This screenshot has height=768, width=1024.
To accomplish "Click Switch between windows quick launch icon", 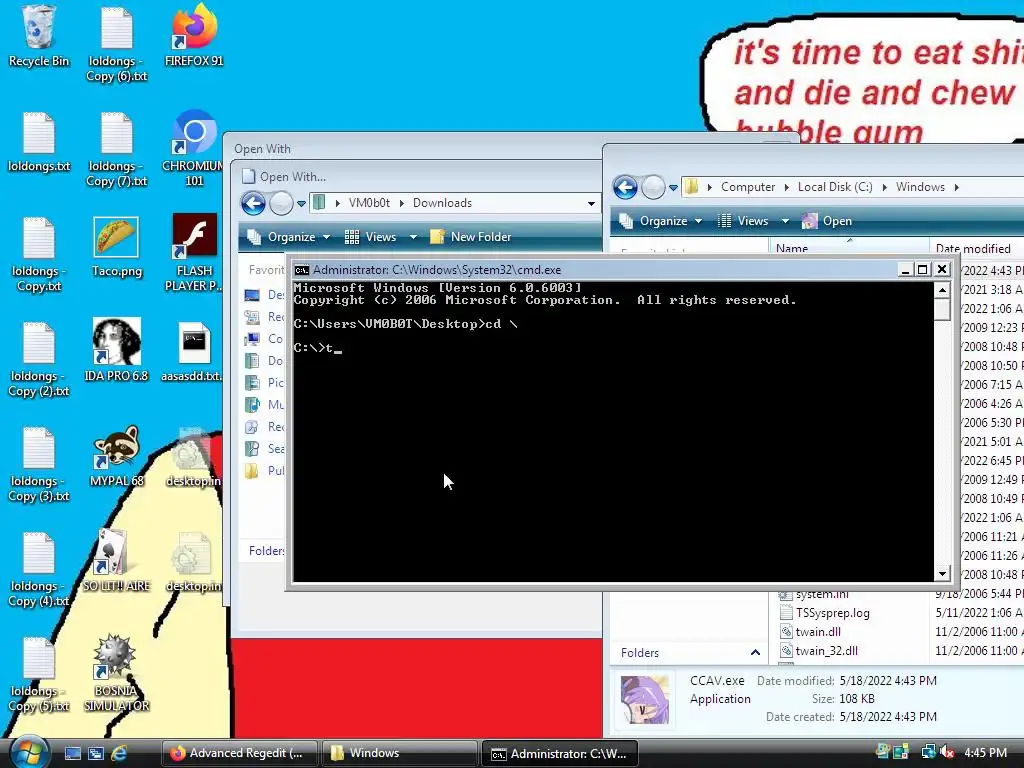I will tap(95, 754).
